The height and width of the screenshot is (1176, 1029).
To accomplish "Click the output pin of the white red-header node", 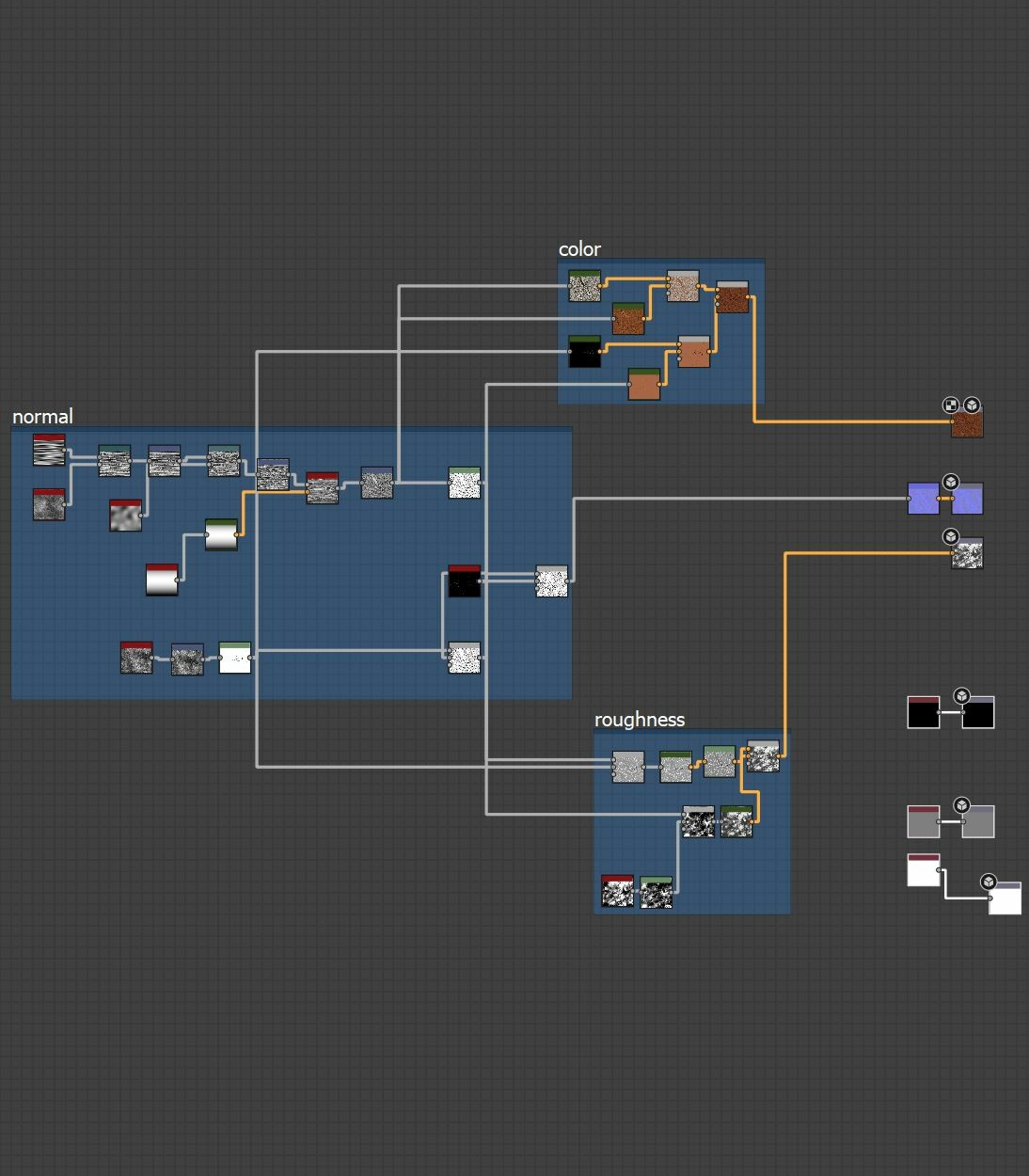I will (940, 870).
